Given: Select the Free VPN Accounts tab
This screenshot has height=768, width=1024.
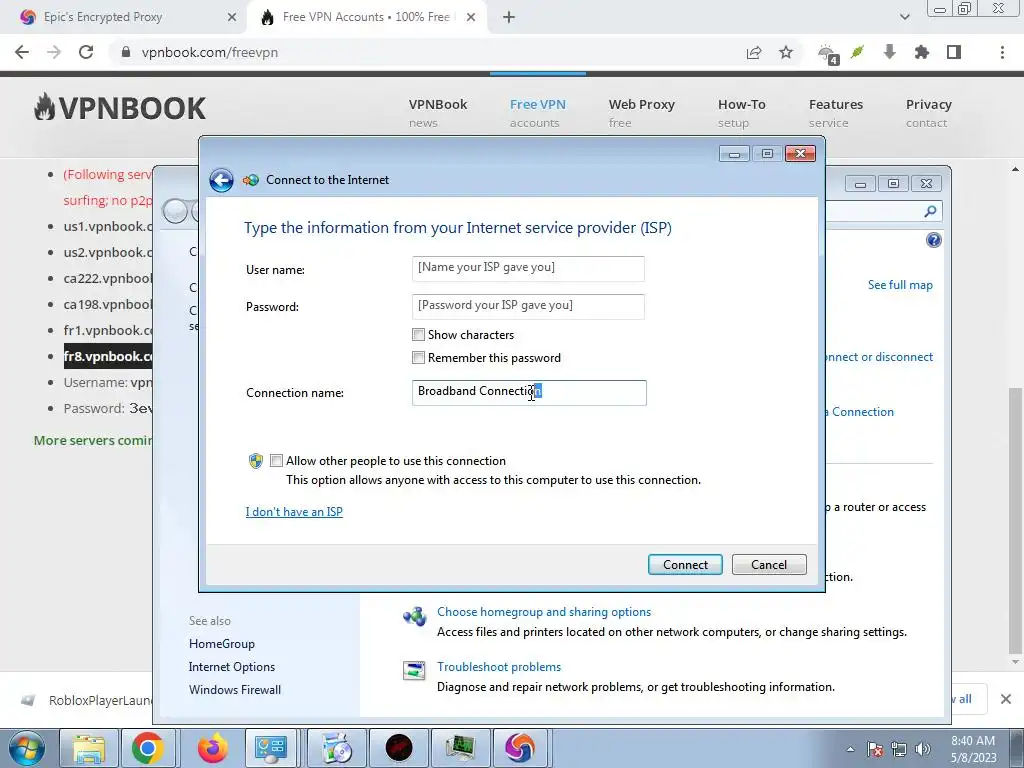Looking at the screenshot, I should (368, 17).
